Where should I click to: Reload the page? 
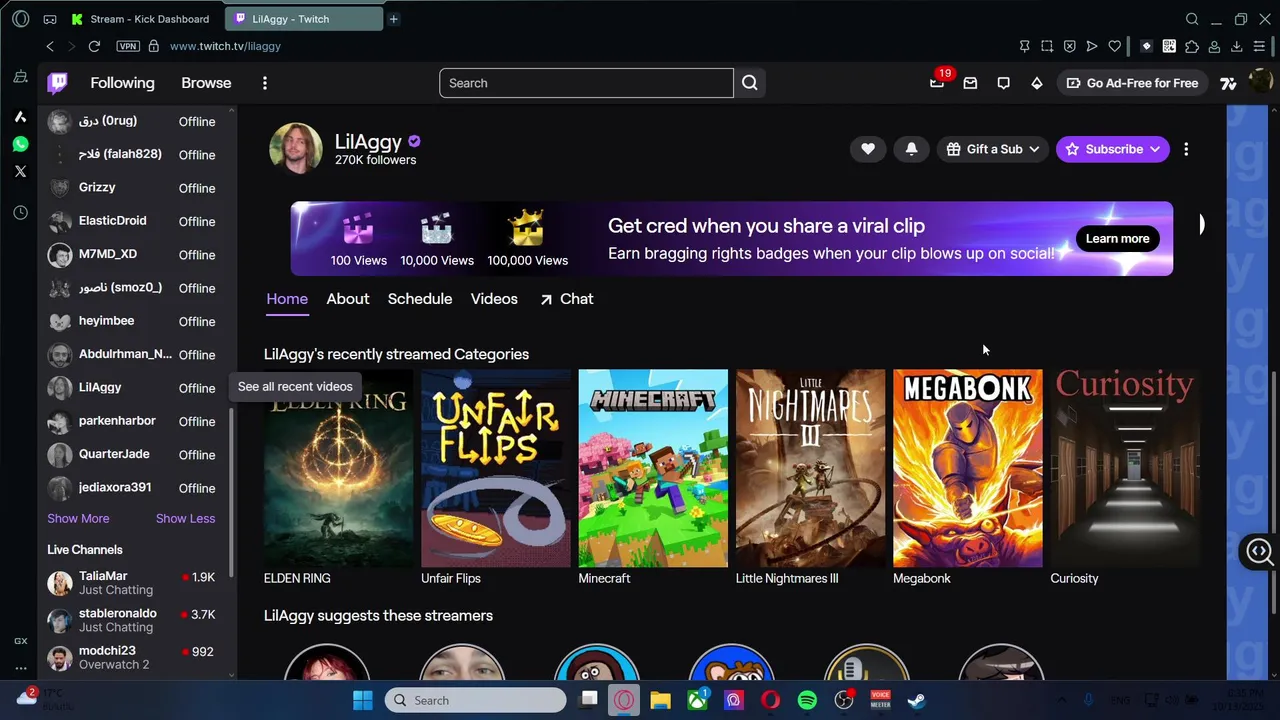tap(94, 46)
